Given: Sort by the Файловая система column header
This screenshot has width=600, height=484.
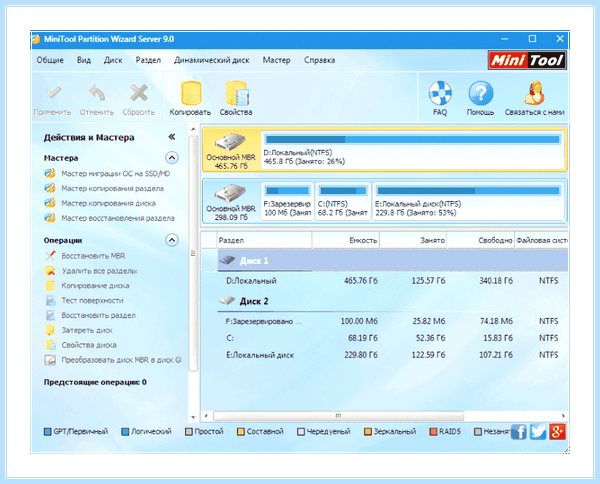Looking at the screenshot, I should pyautogui.click(x=541, y=240).
